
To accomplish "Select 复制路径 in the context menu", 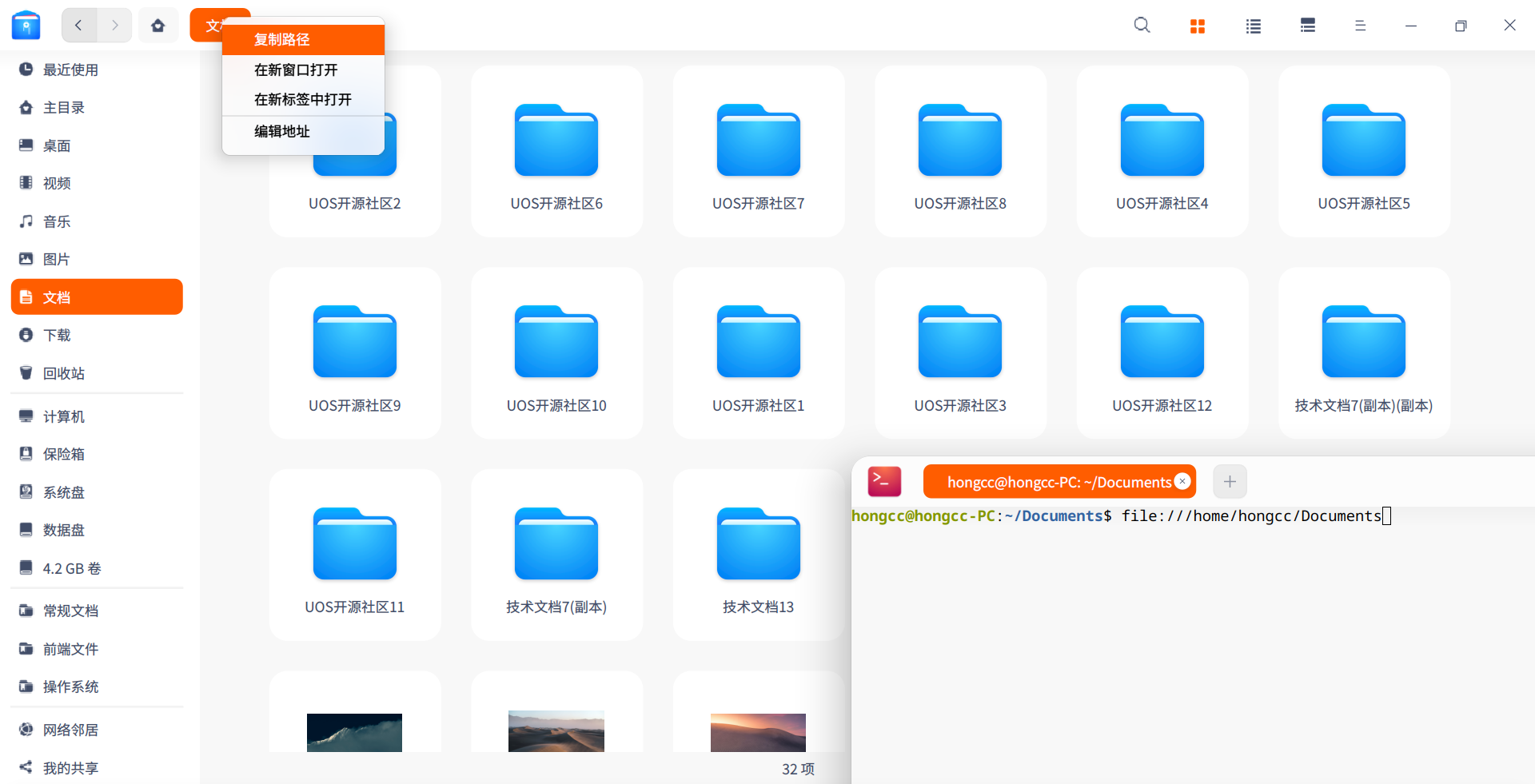I will [303, 39].
